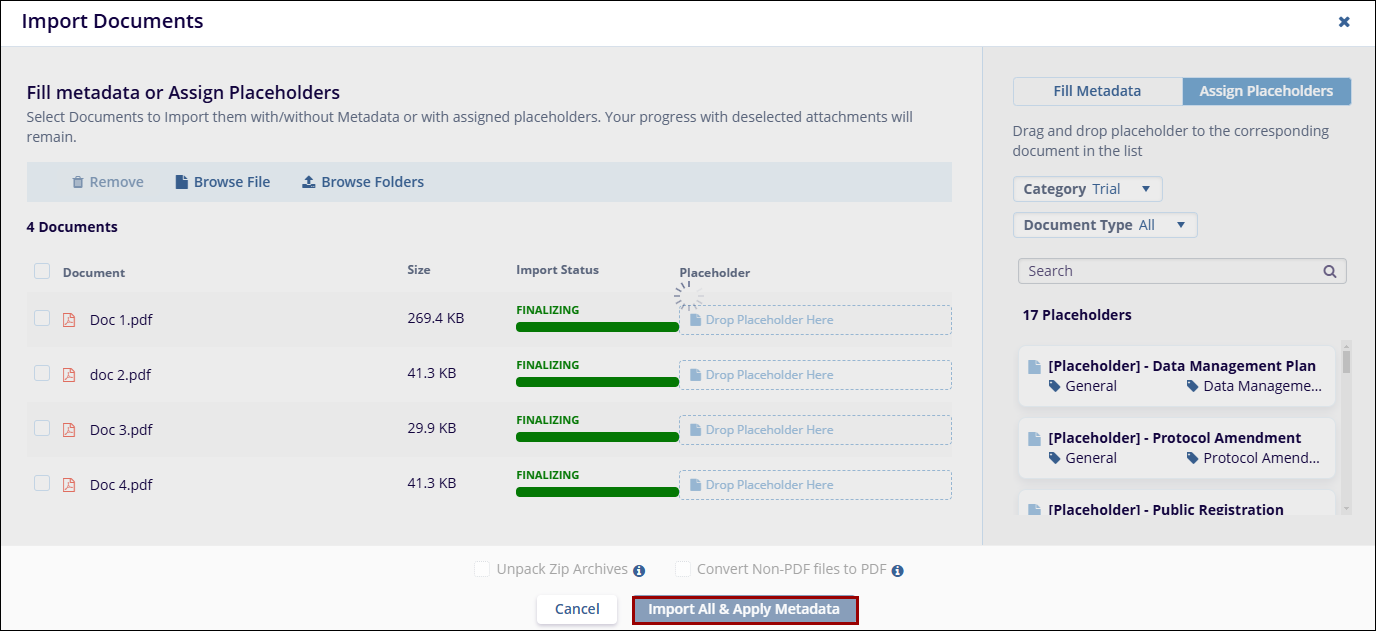Check the select-all documents header checkbox
1376x631 pixels.
[x=42, y=271]
